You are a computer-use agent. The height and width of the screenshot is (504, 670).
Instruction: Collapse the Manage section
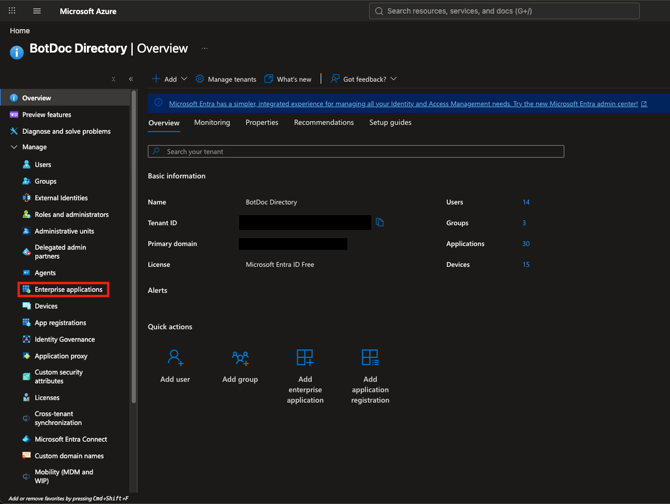pos(14,147)
